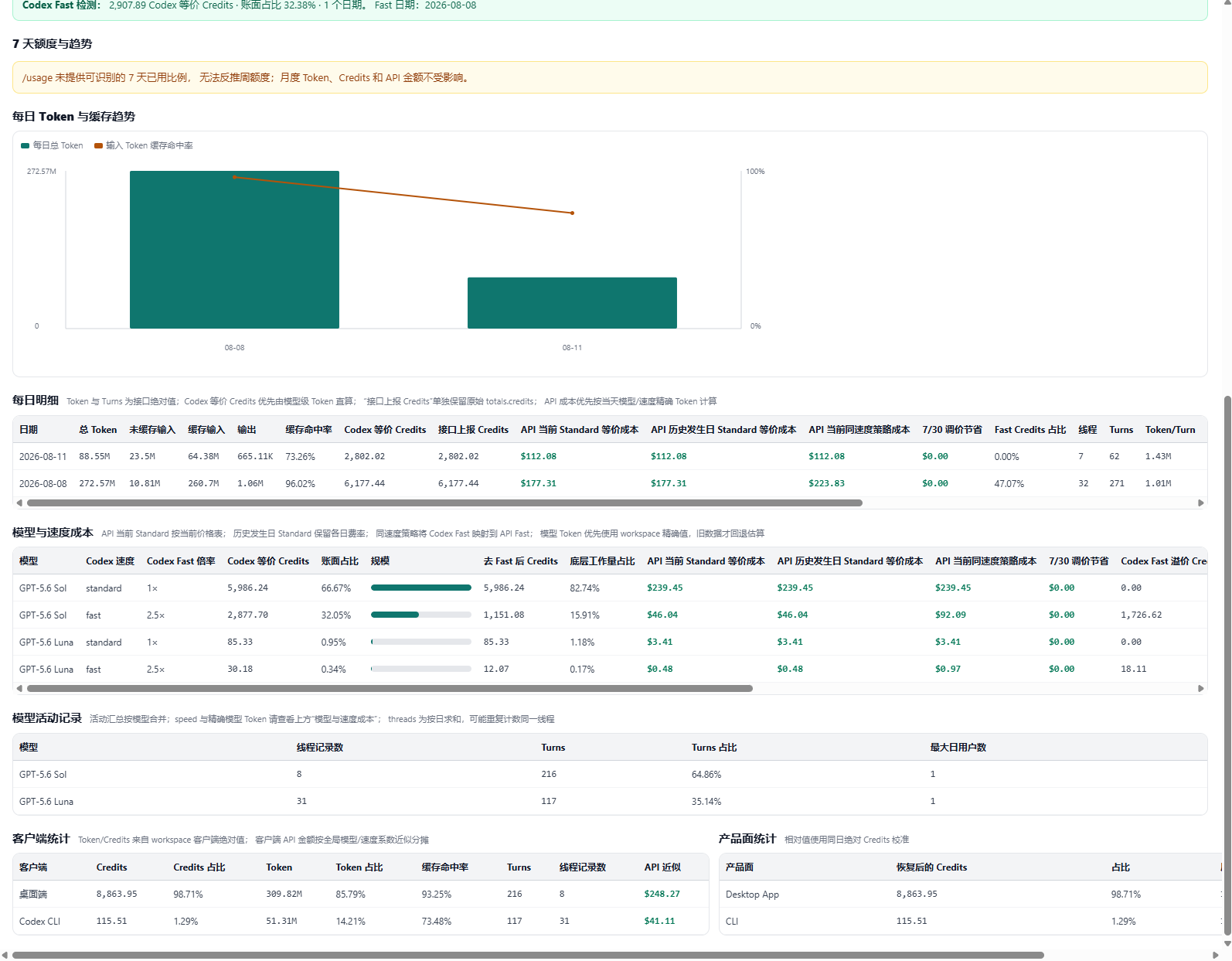Select the 260.7M cached input cell
This screenshot has height=961, width=1232.
point(203,483)
